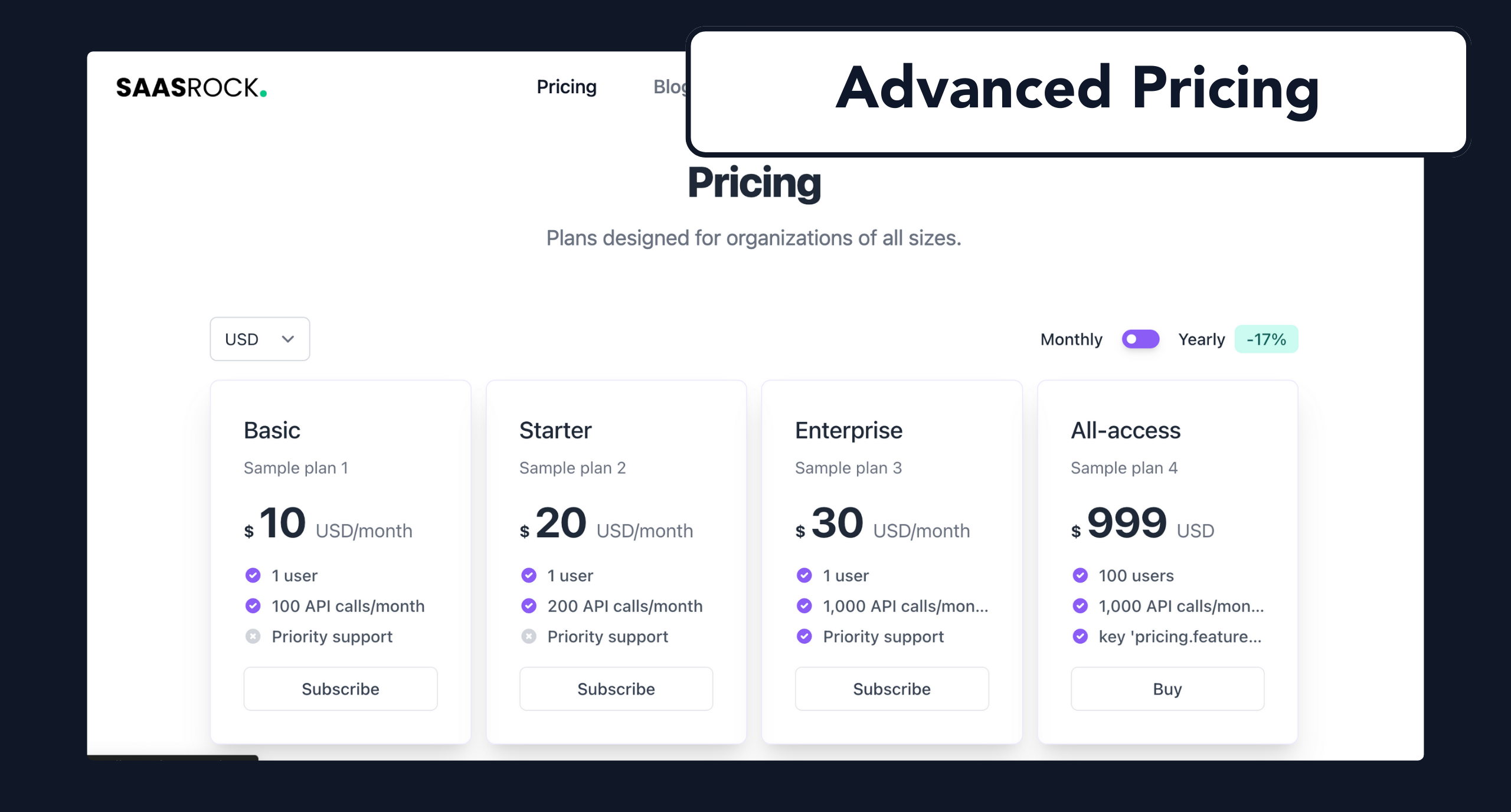This screenshot has width=1511, height=812.
Task: Buy the All-access plan
Action: pyautogui.click(x=1167, y=689)
